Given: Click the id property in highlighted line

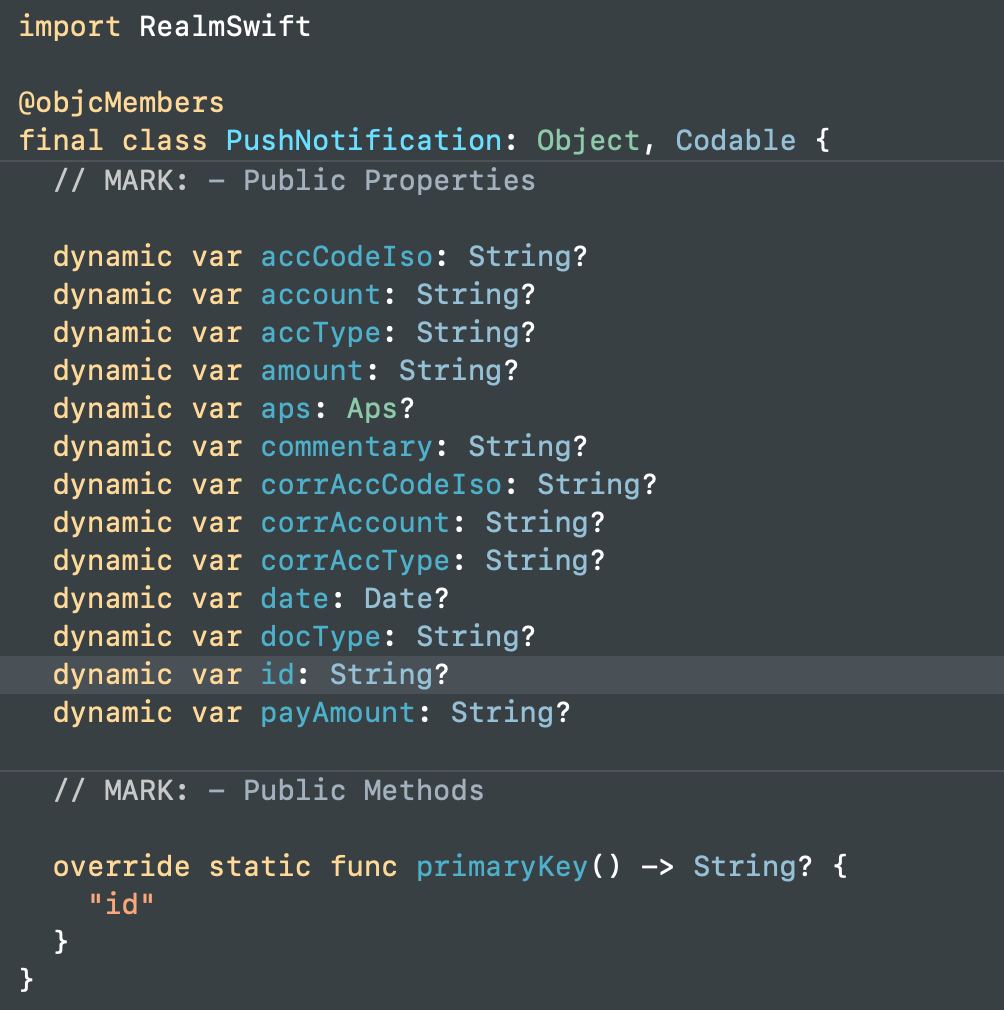Looking at the screenshot, I should [278, 674].
